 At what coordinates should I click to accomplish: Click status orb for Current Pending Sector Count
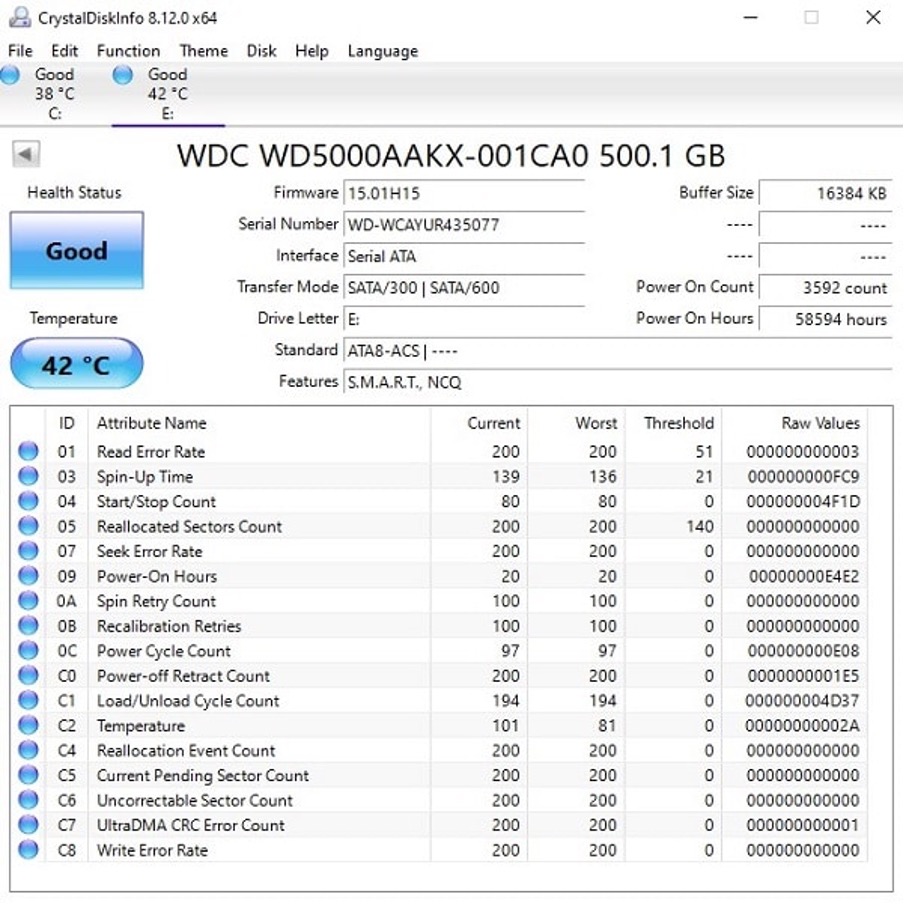pyautogui.click(x=28, y=774)
